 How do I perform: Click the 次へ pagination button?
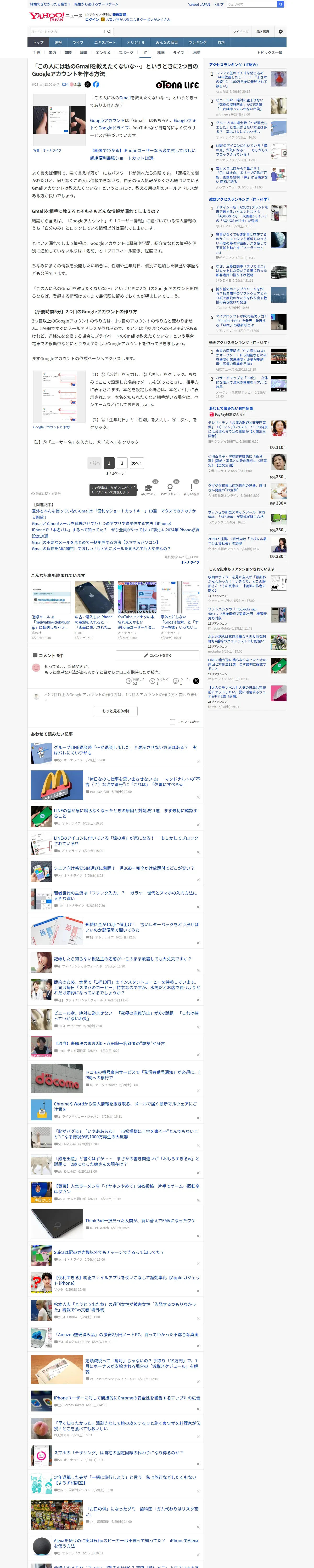[x=137, y=463]
